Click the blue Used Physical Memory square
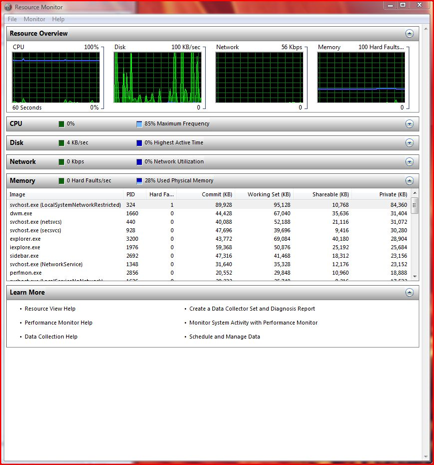Viewport: 434px width, 465px height. tap(139, 181)
